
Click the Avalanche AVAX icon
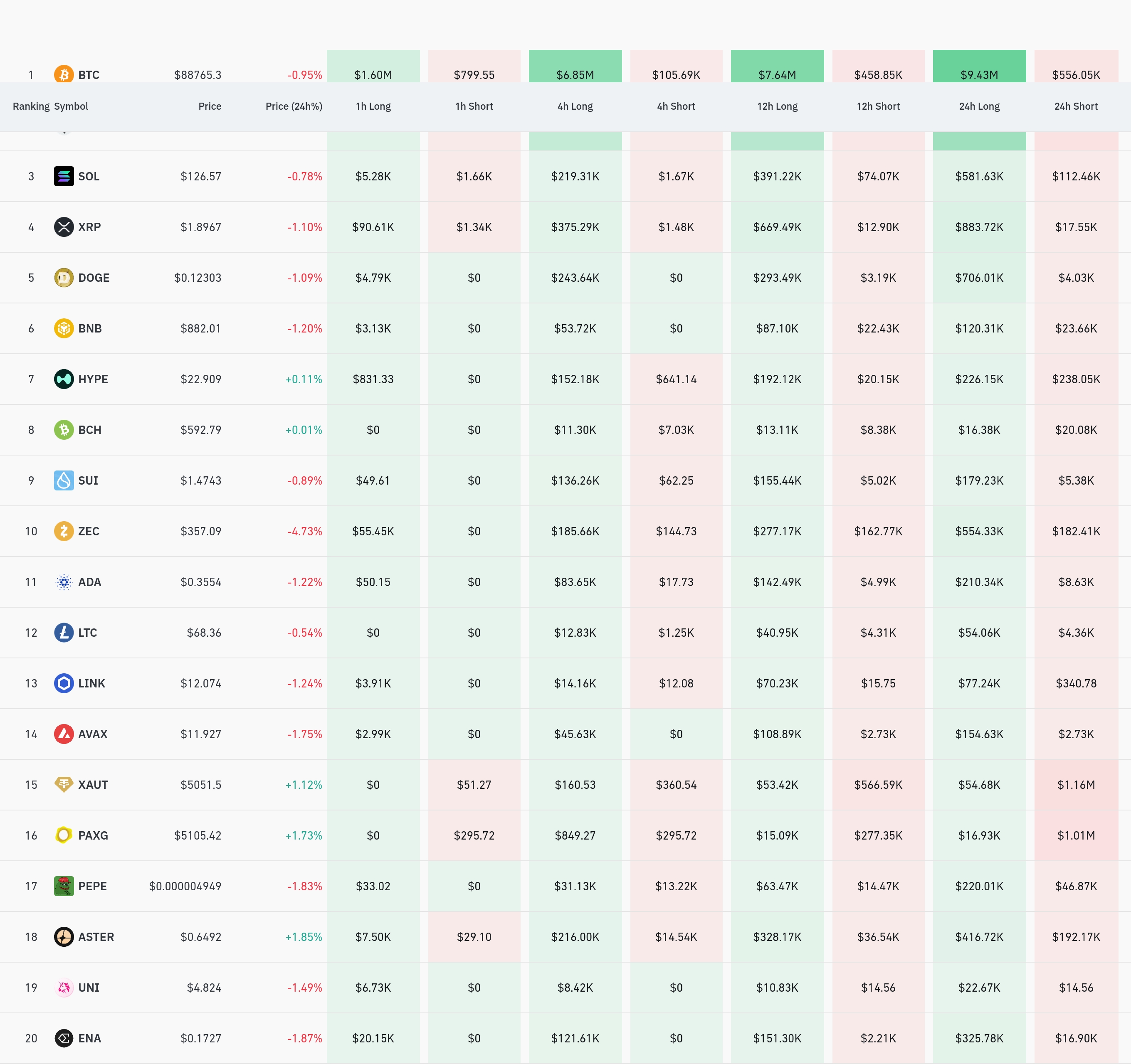tap(64, 734)
